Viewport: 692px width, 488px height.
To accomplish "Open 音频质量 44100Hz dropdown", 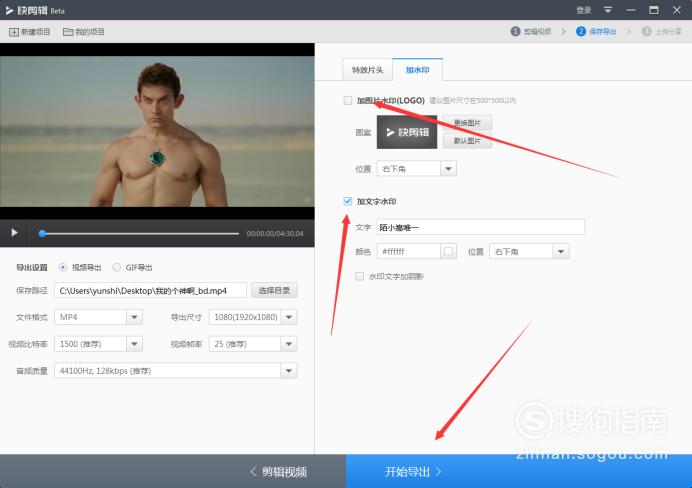I will [x=176, y=371].
